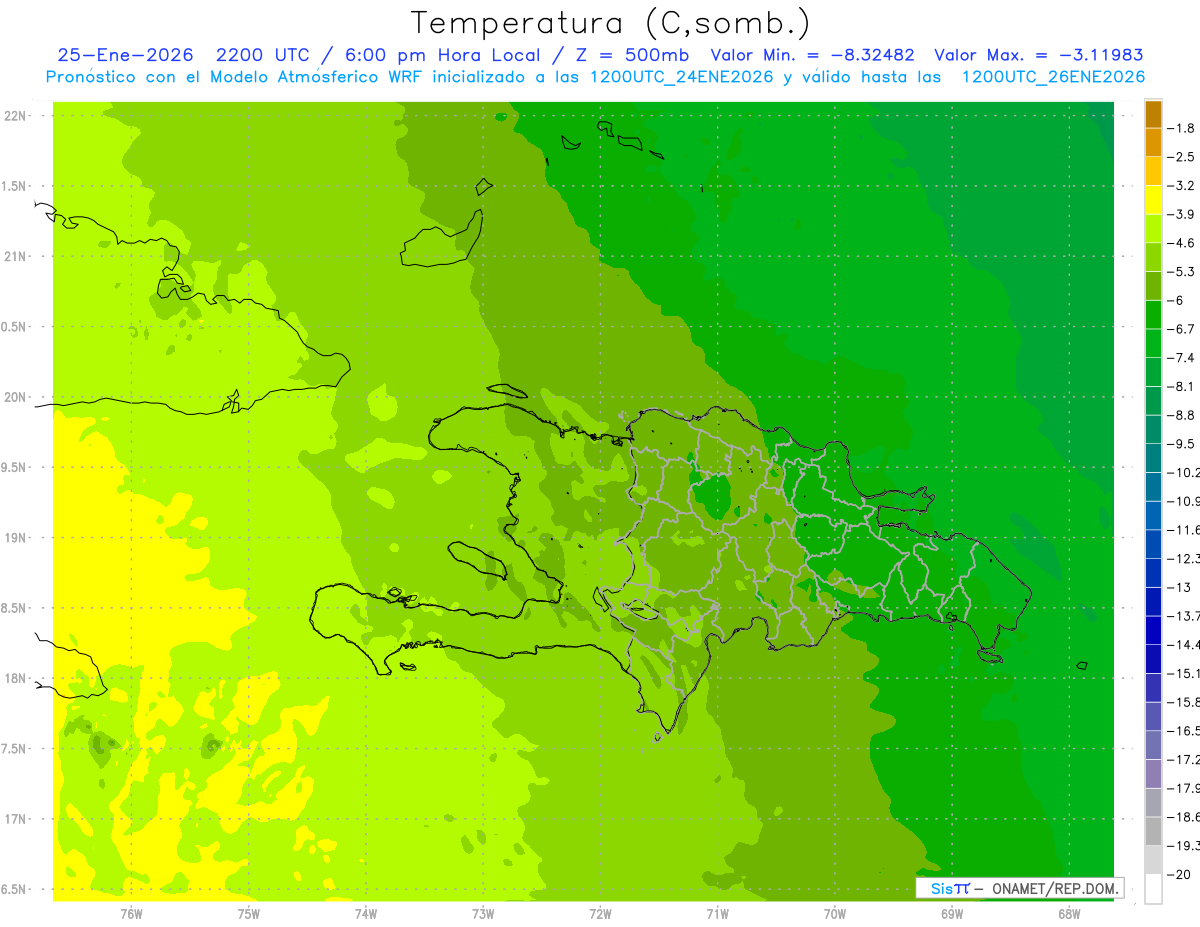Screen dimensions: 1200x927
Task: Click the 'Temperatura (C,somb.)' chart title
Action: 610,24
